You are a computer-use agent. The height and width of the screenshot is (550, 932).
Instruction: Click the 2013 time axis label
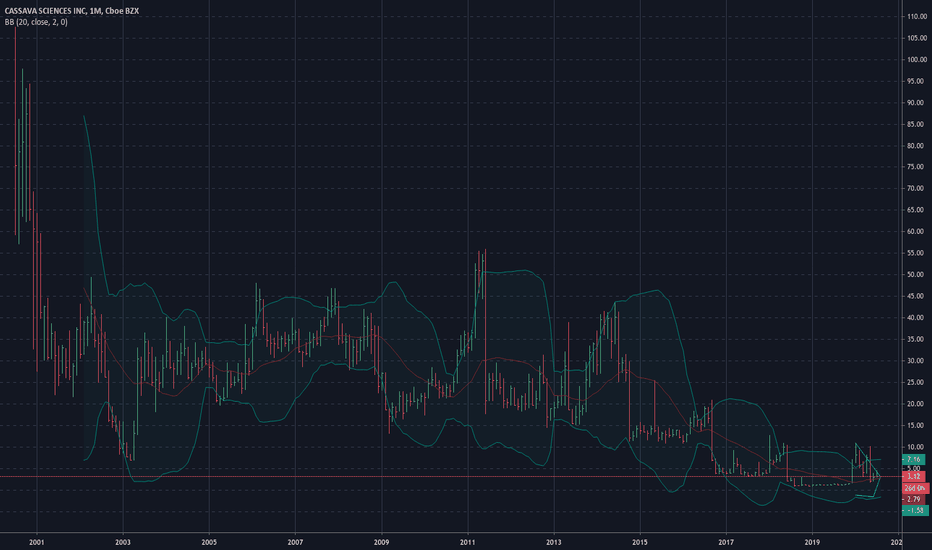tap(554, 542)
